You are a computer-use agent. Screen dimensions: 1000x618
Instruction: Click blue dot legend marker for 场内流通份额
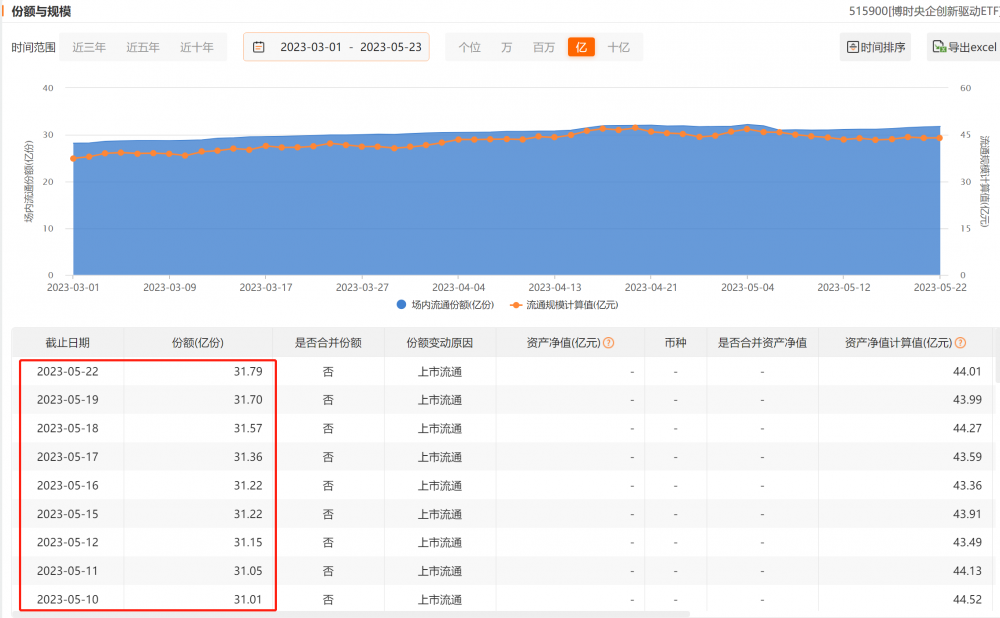click(401, 305)
